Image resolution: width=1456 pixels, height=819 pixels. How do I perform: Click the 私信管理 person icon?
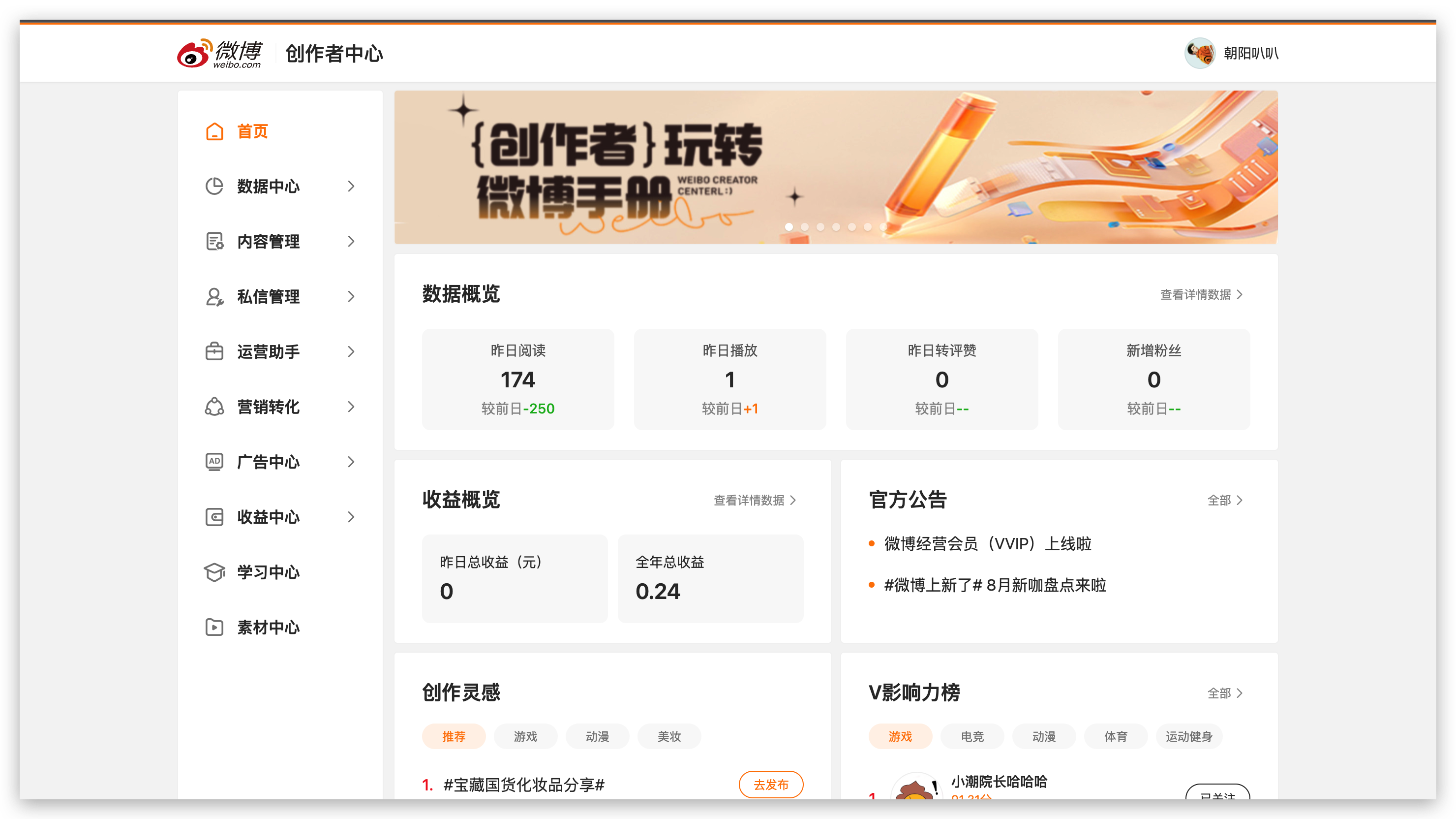coord(214,296)
